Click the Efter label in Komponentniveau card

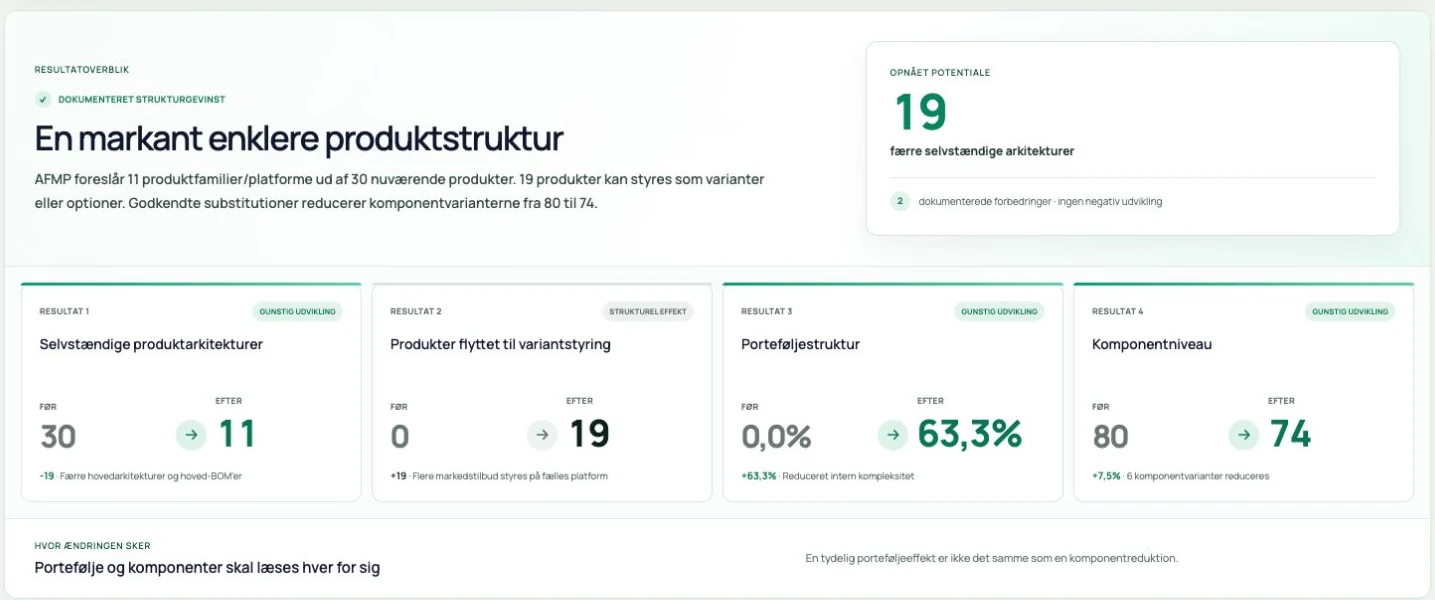pyautogui.click(x=1281, y=401)
